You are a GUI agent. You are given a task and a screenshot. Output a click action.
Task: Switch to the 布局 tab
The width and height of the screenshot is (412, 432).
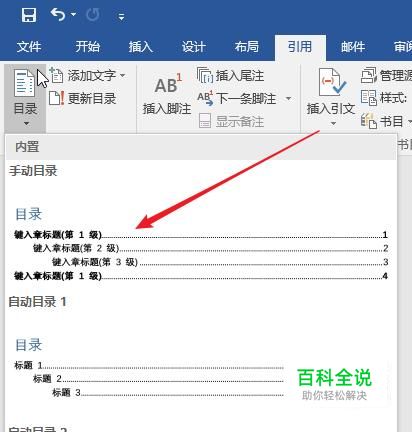246,47
